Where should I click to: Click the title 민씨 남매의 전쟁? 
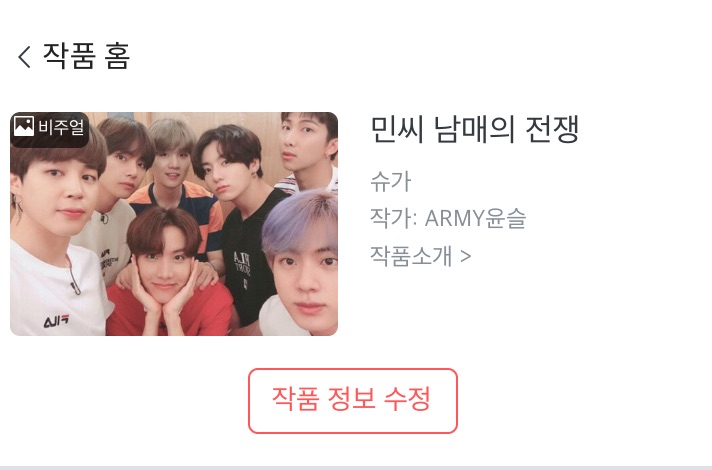[x=475, y=129]
